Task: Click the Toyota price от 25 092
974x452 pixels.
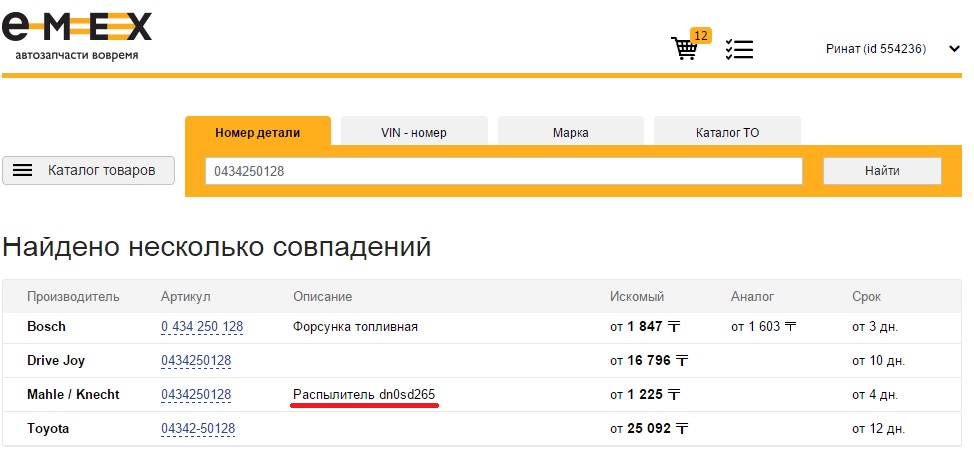Action: click(649, 429)
